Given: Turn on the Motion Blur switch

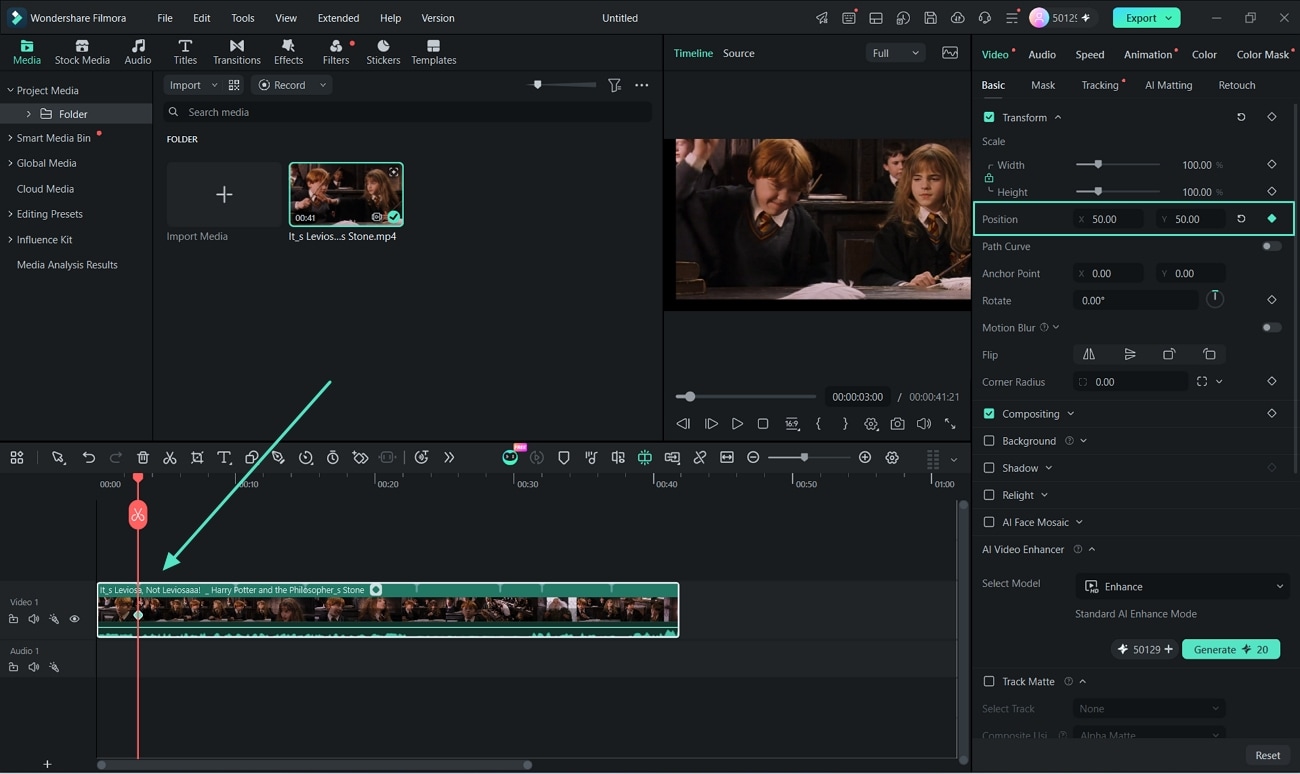Looking at the screenshot, I should click(1271, 327).
